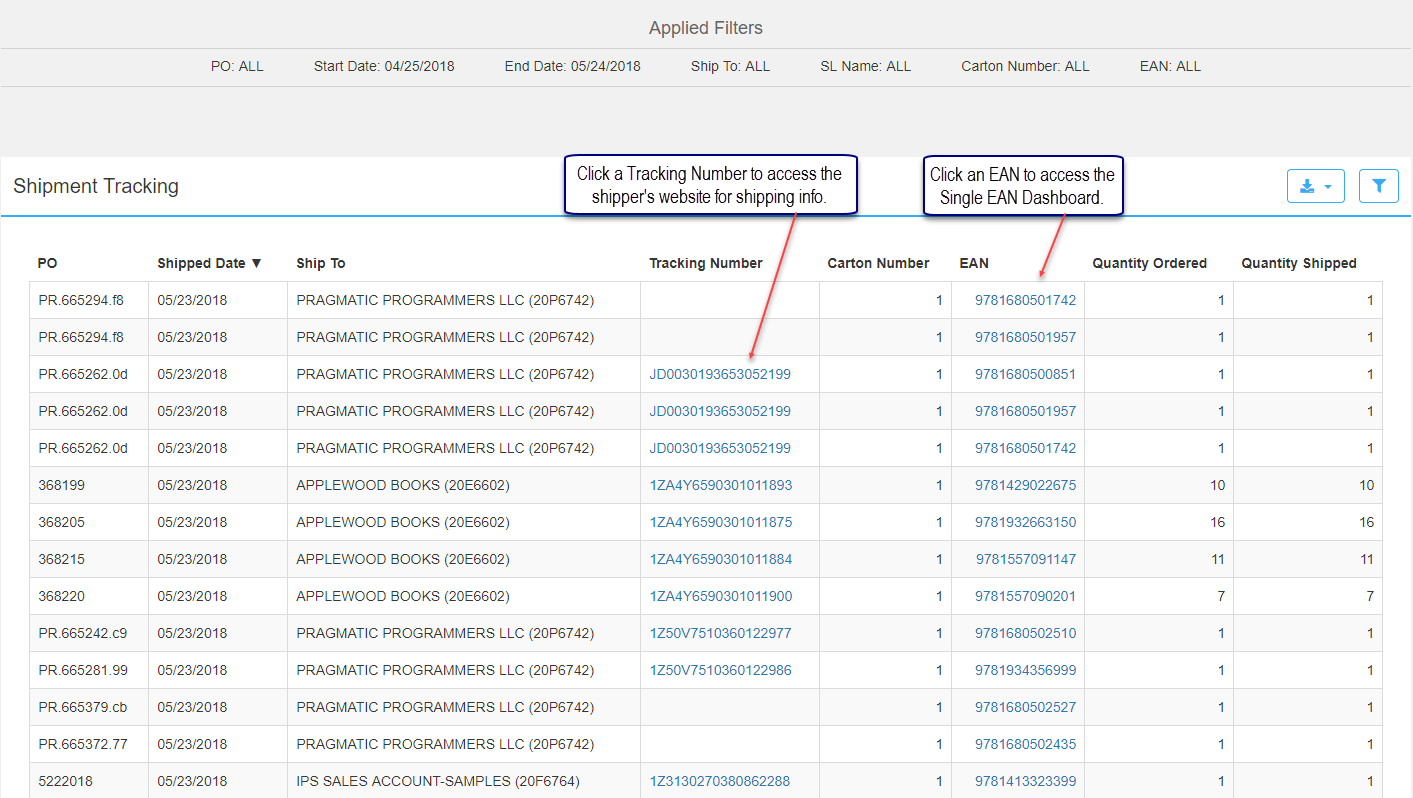Image resolution: width=1413 pixels, height=798 pixels.
Task: Open EAN 9781680502527 link
Action: (1025, 707)
